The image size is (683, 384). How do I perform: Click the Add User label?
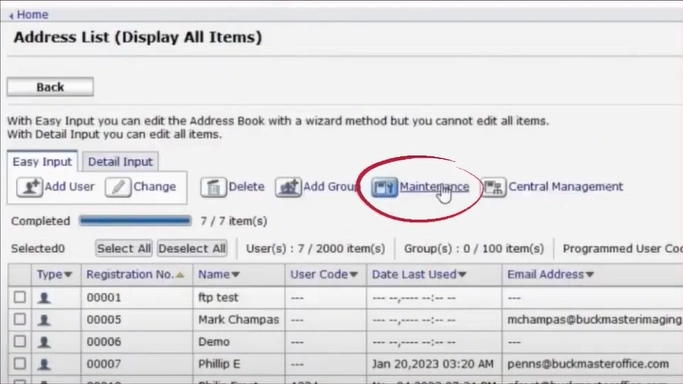69,187
